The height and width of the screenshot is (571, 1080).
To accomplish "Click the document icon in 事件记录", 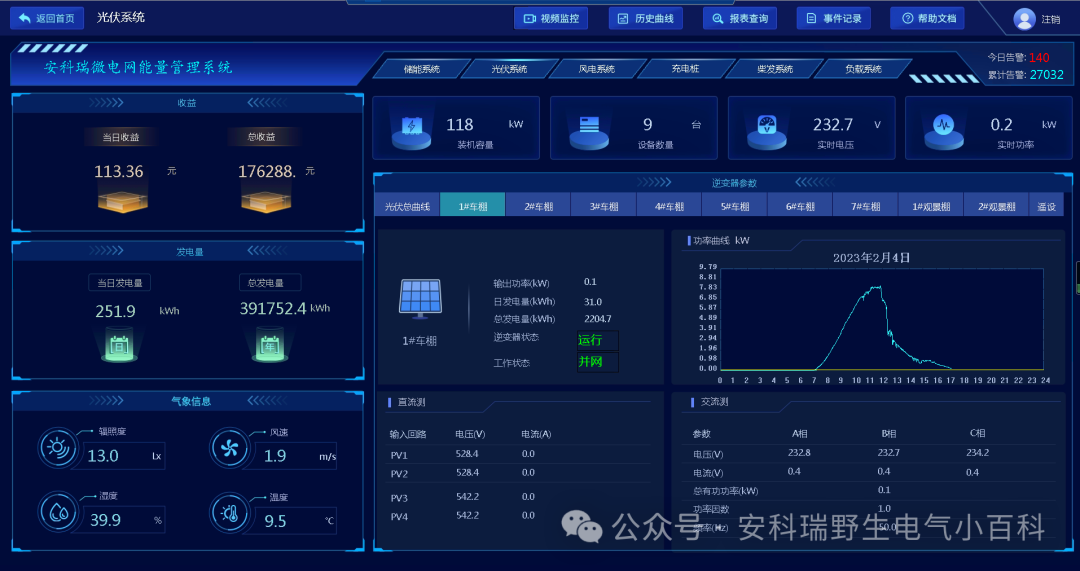I will pos(811,19).
